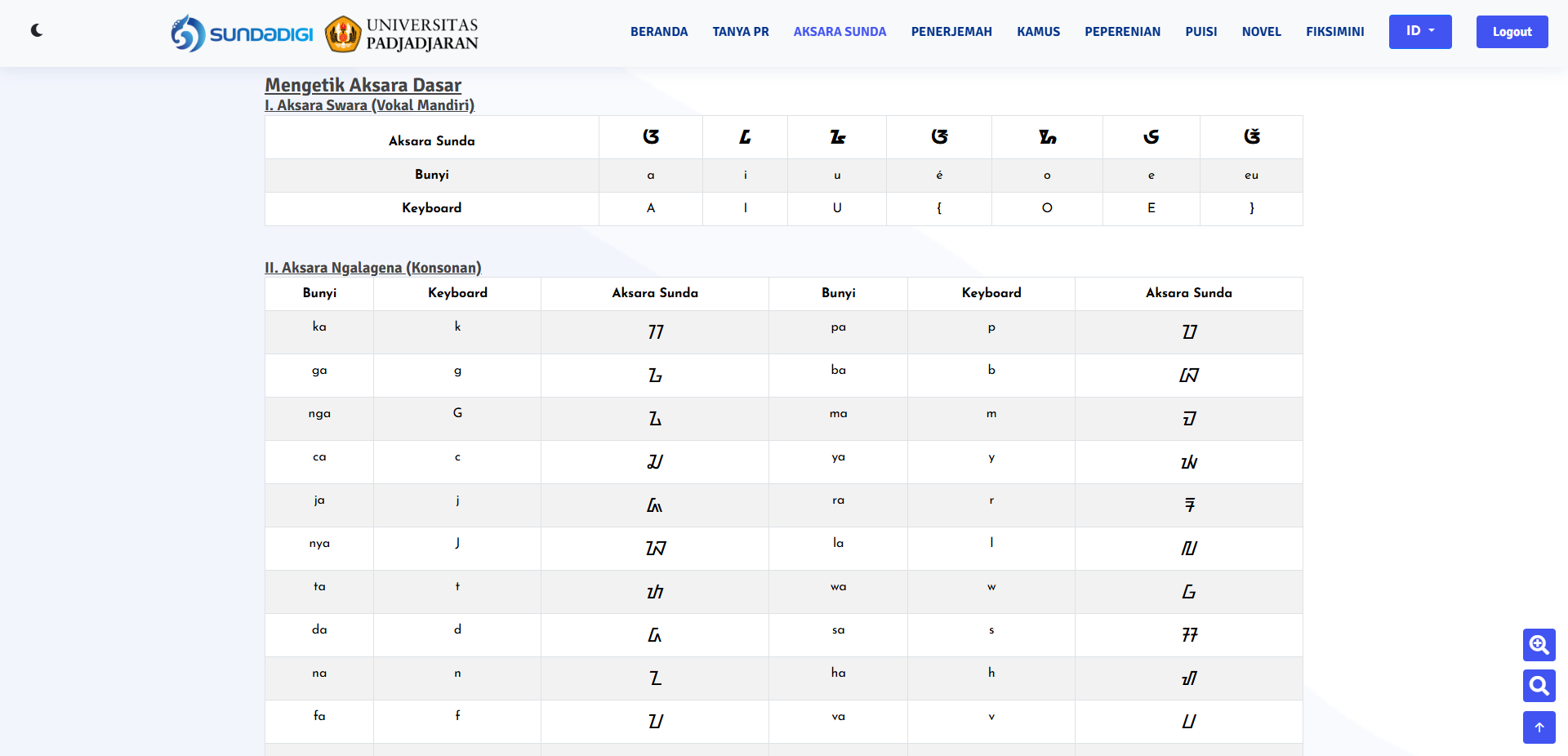
Task: Click the Universitas Padjadjaran logo
Action: click(x=401, y=33)
